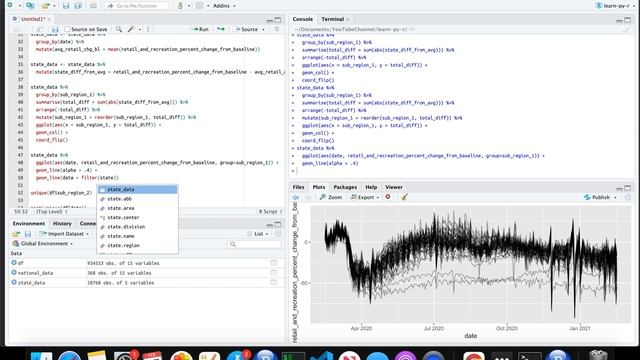Click the expand icon for state_data in Environment
Viewport: 640px width, 360px height.
pyautogui.click(x=14, y=282)
